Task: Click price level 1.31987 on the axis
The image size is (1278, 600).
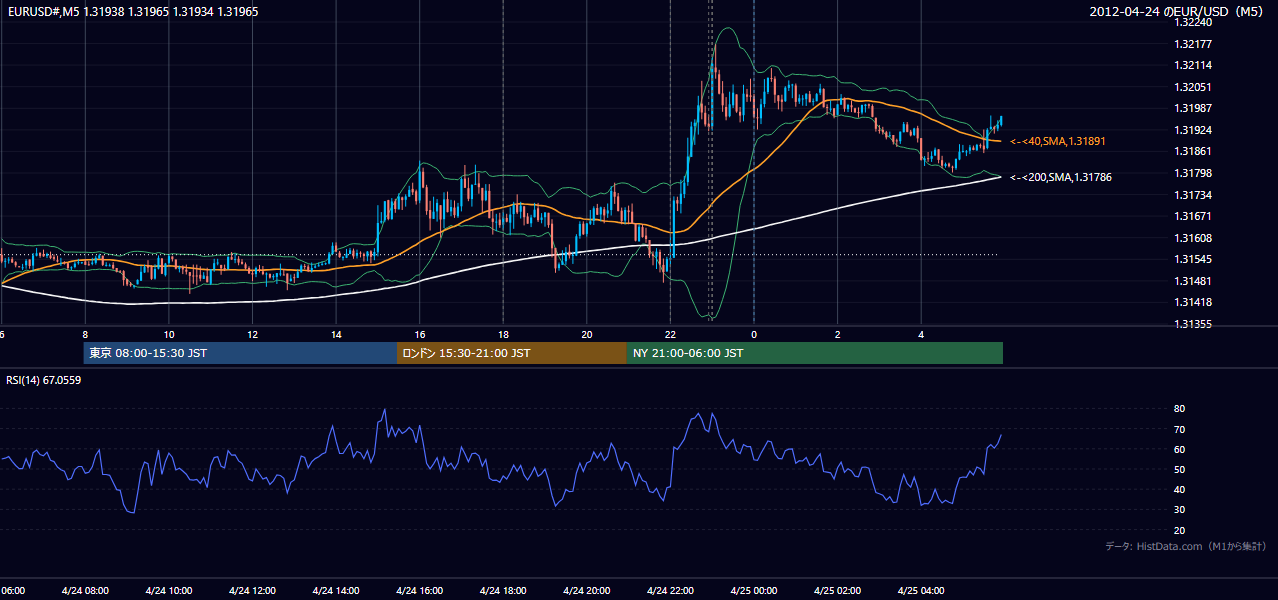Action: coord(1193,108)
